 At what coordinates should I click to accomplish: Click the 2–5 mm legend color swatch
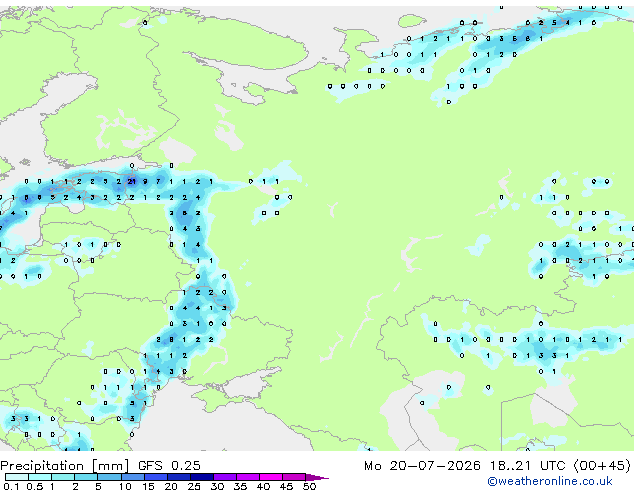click(x=86, y=477)
